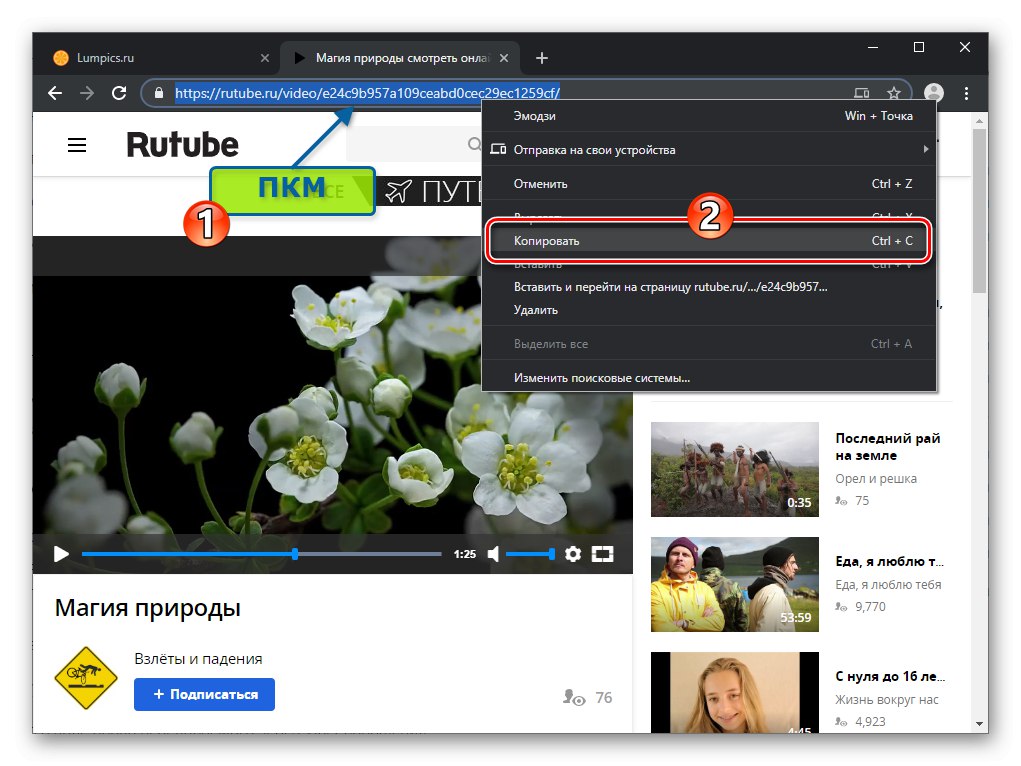The image size is (1021, 766).
Task: Close the Магия природы tab
Action: [x=504, y=58]
